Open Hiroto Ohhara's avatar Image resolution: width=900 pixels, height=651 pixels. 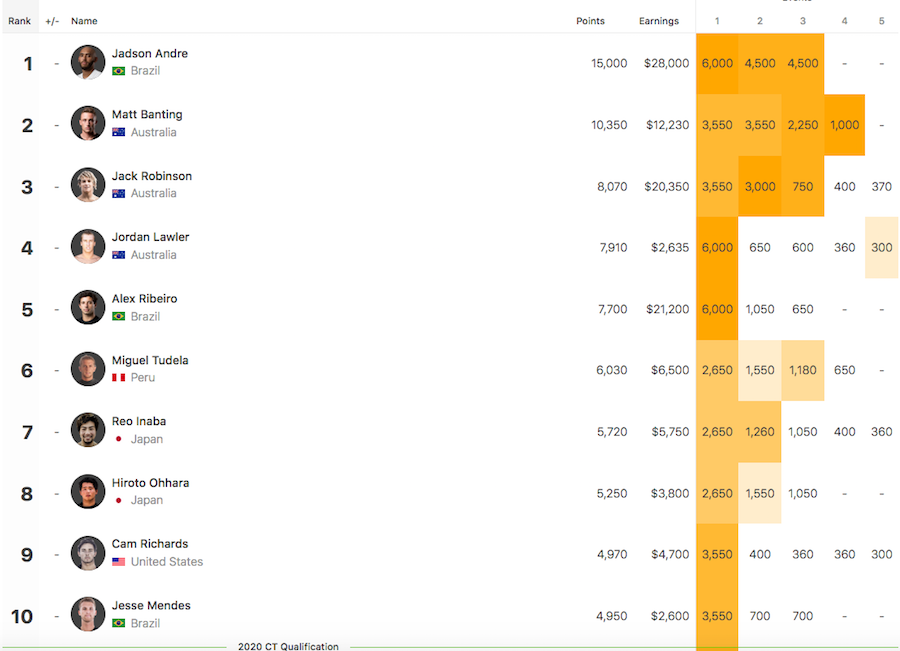coord(88,491)
